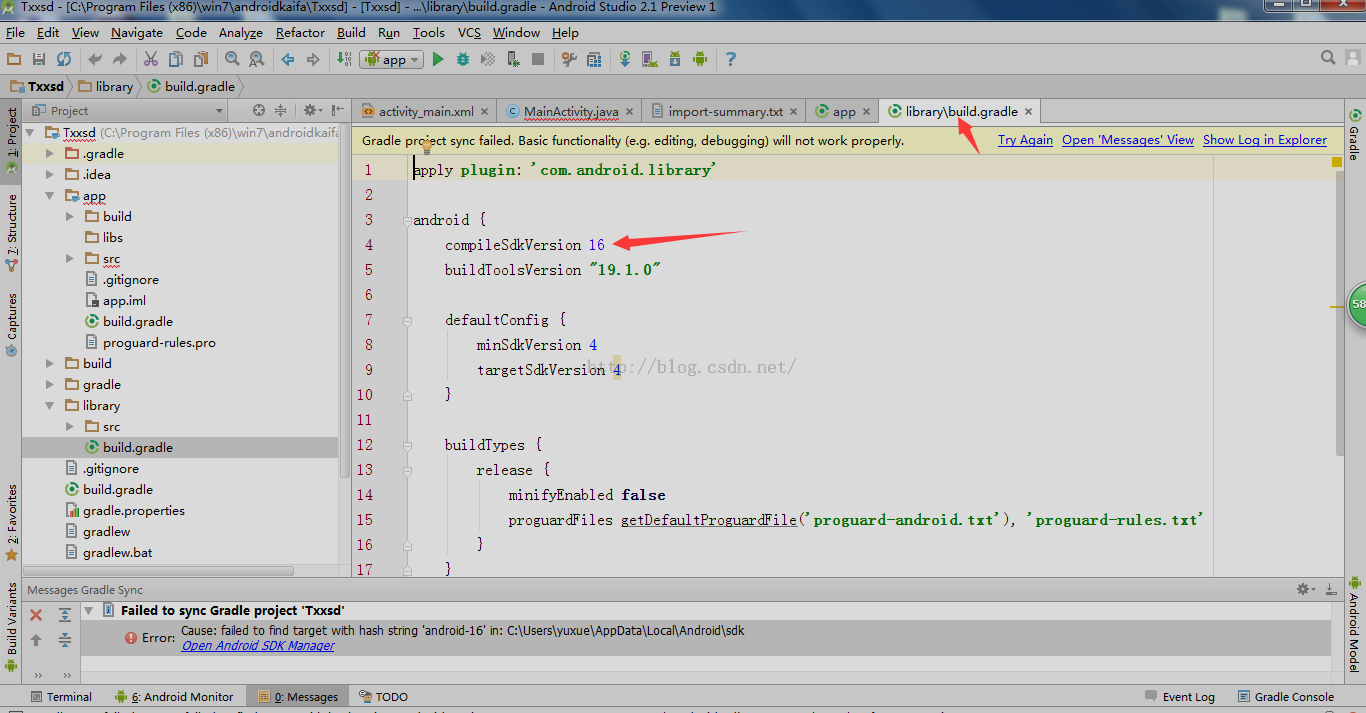1366x713 pixels.
Task: Start debugging with the green bug icon
Action: tap(463, 60)
